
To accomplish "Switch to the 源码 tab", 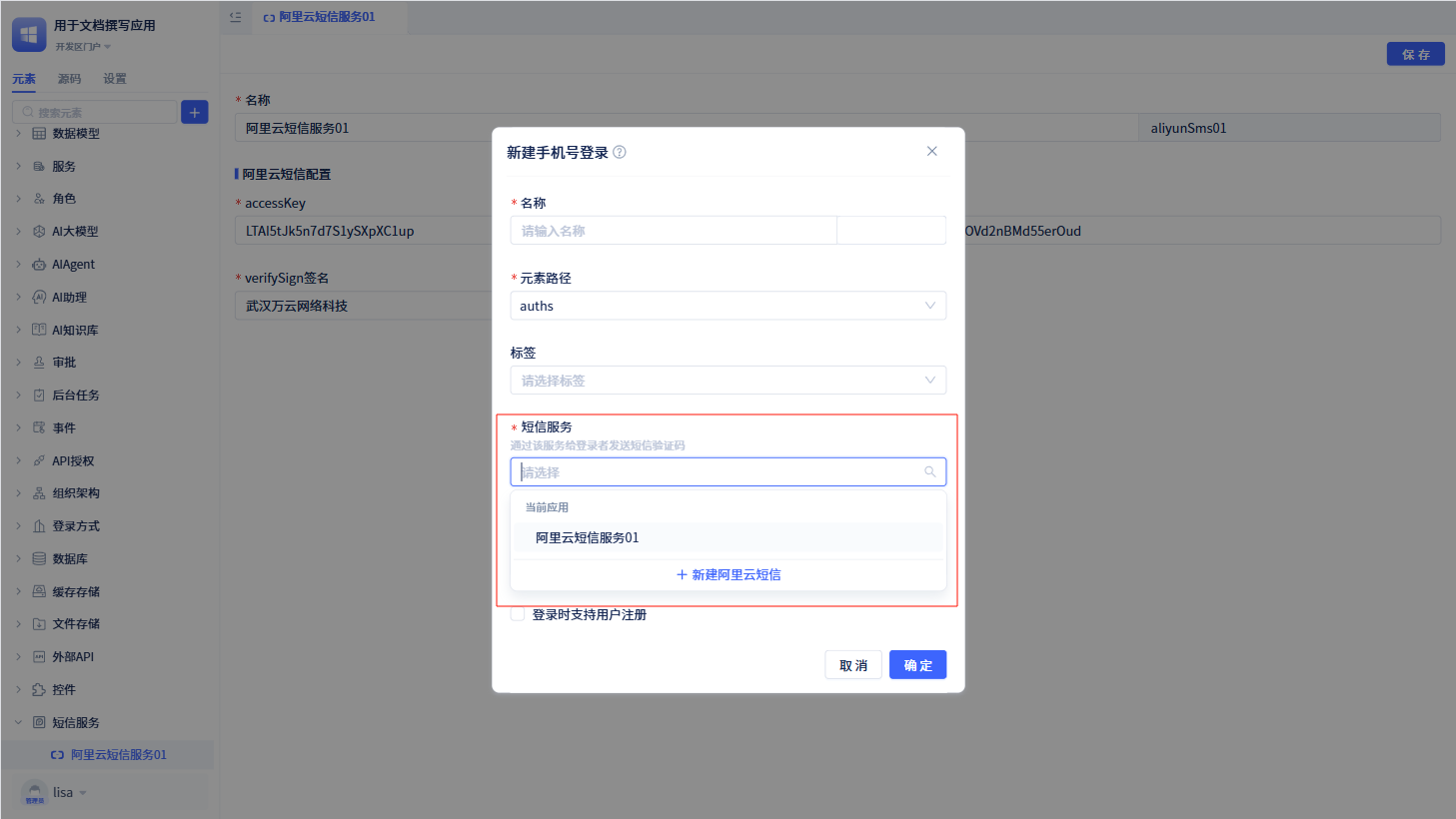I will tap(69, 79).
